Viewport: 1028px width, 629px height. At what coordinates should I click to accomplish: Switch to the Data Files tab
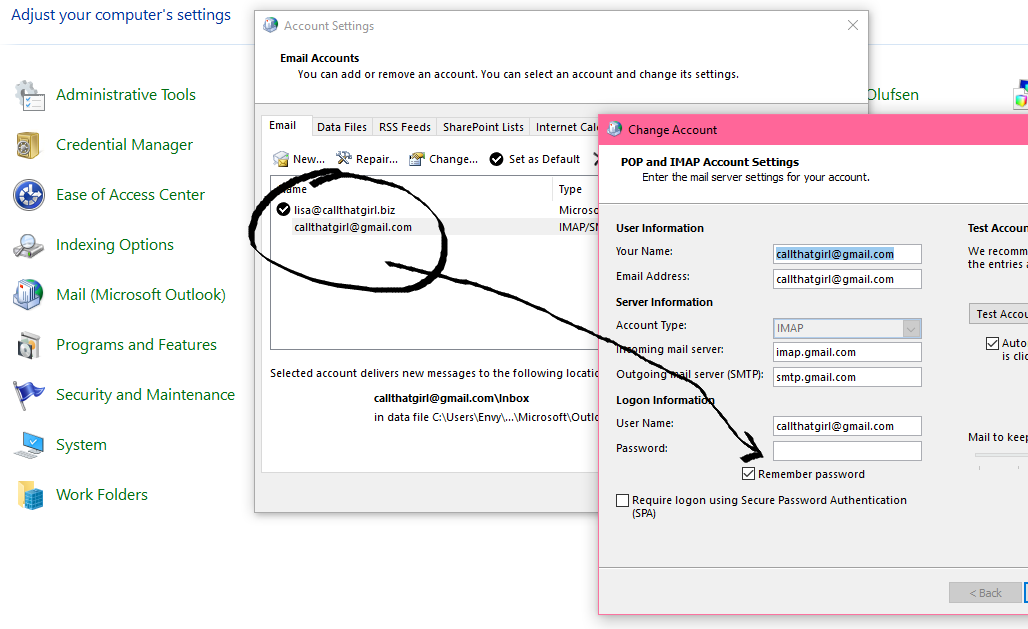[x=342, y=127]
